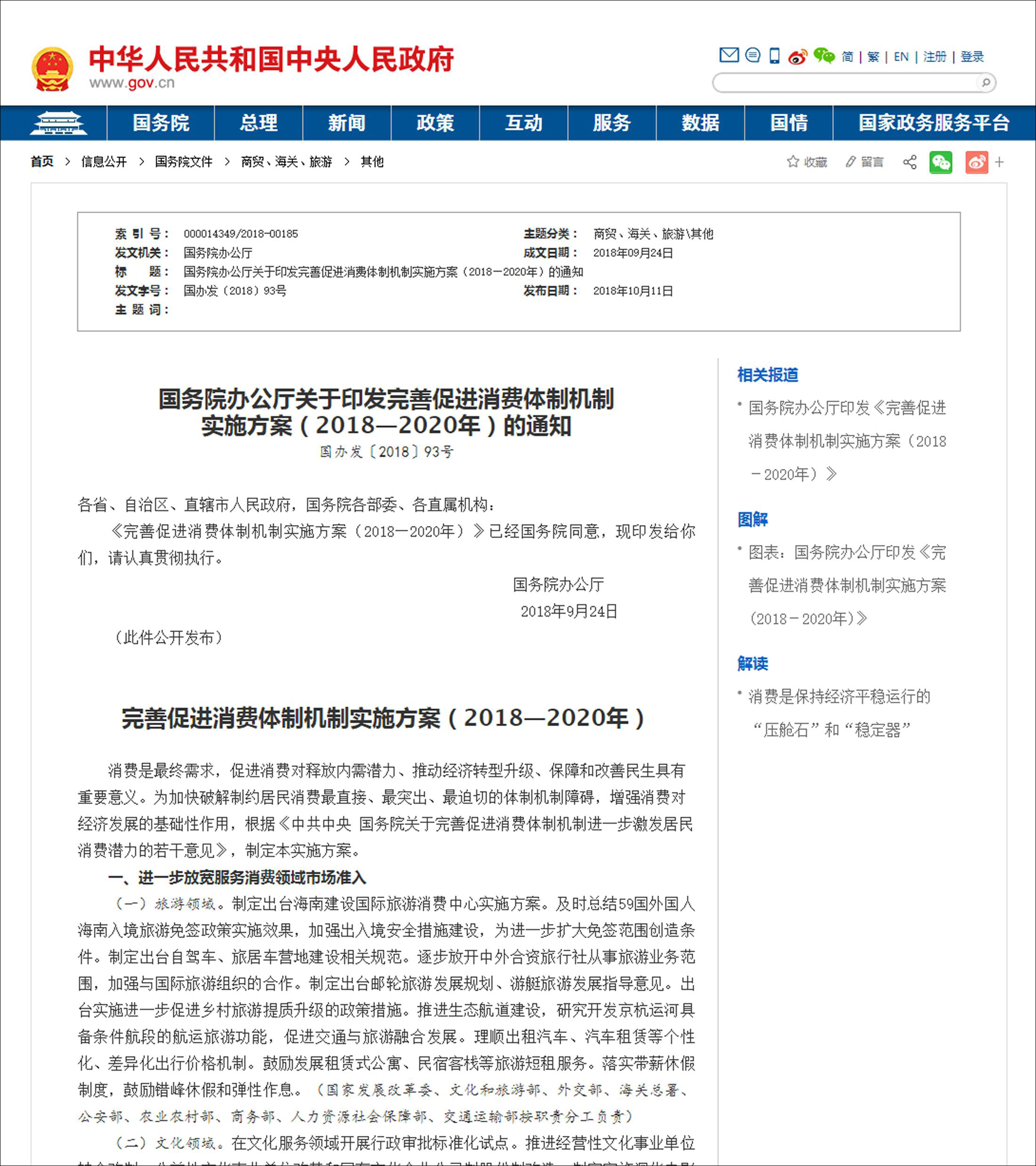Open the mobile phone icon
1036x1166 pixels.
point(774,56)
